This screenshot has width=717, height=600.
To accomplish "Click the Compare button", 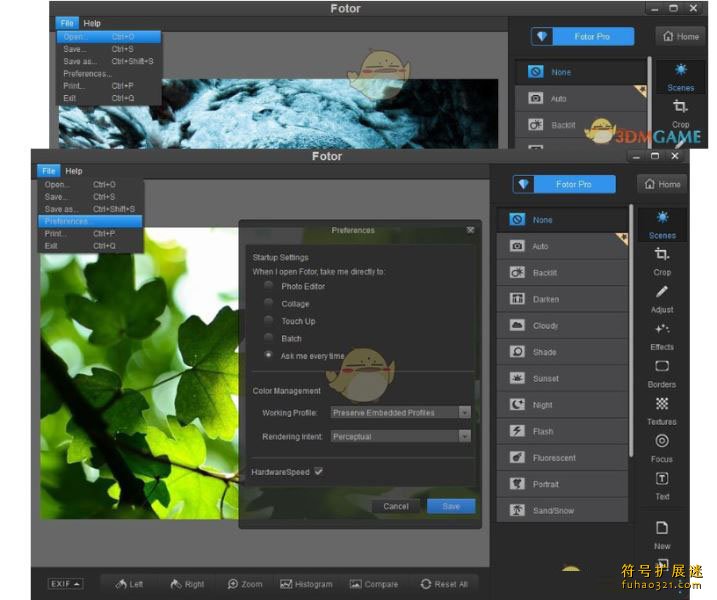I will tap(374, 584).
